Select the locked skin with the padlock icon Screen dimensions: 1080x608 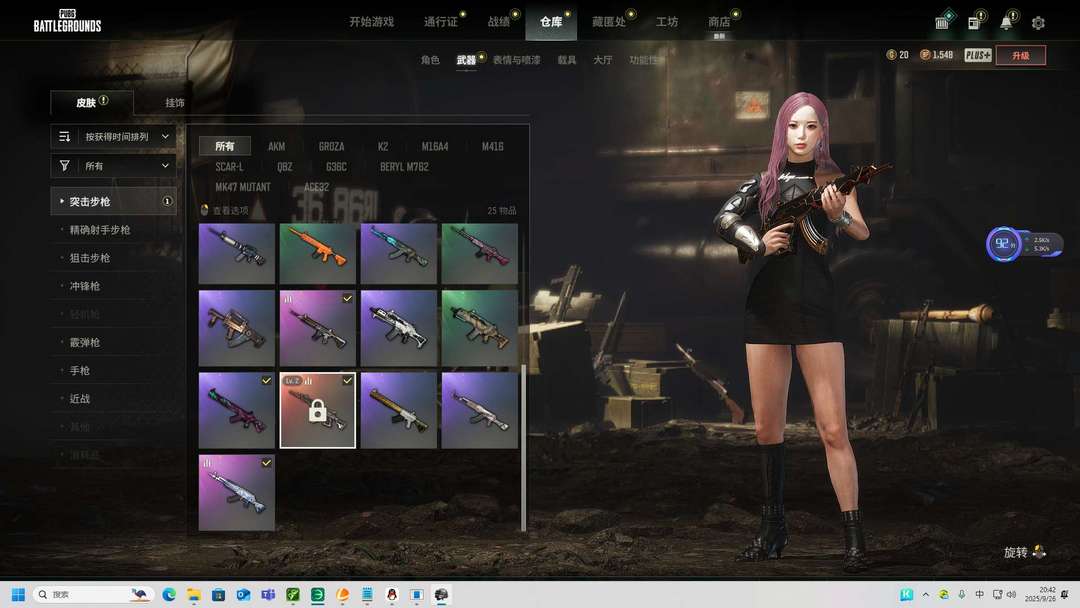coord(318,410)
